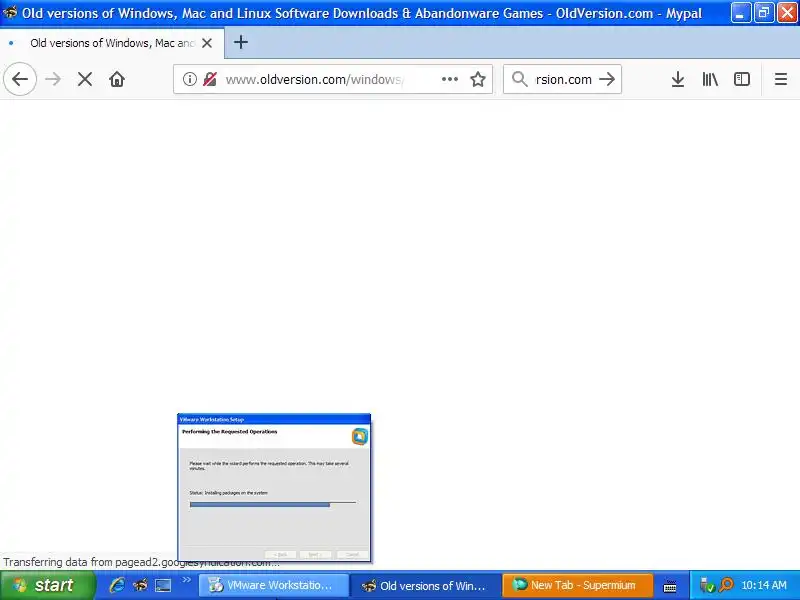Open the browser home page
This screenshot has height=600, width=800.
[x=117, y=79]
